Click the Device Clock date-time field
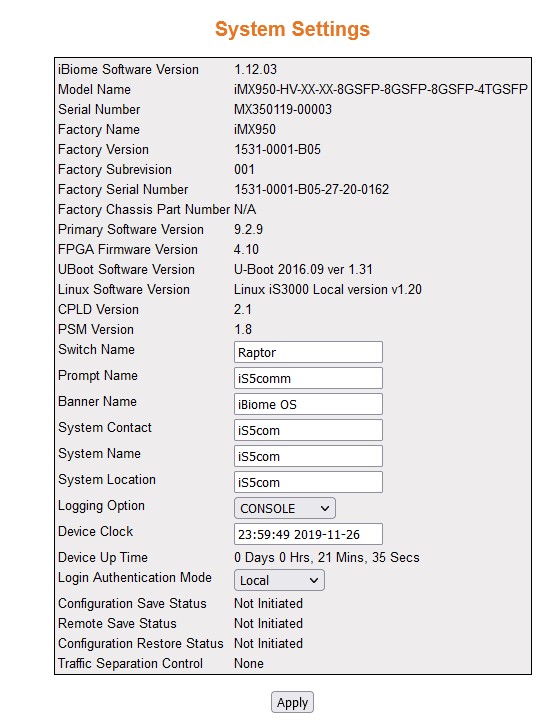Viewport: 545px width, 721px height. point(308,534)
